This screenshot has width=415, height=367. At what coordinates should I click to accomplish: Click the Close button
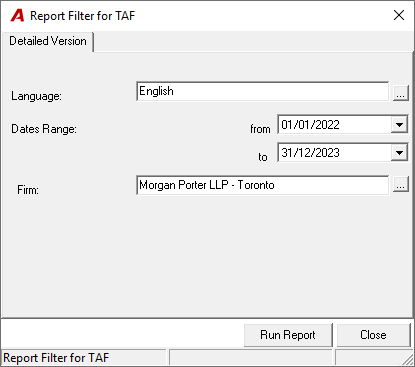pos(373,335)
